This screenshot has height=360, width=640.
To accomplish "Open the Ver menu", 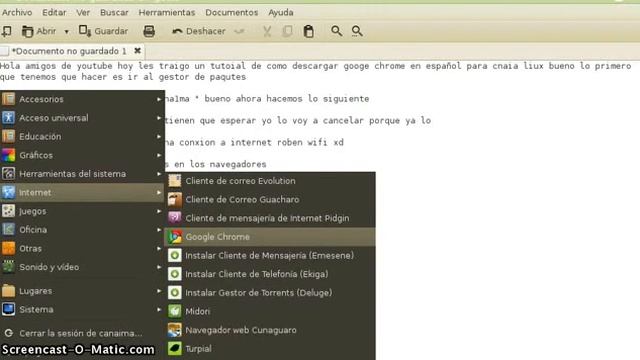I will [x=83, y=12].
